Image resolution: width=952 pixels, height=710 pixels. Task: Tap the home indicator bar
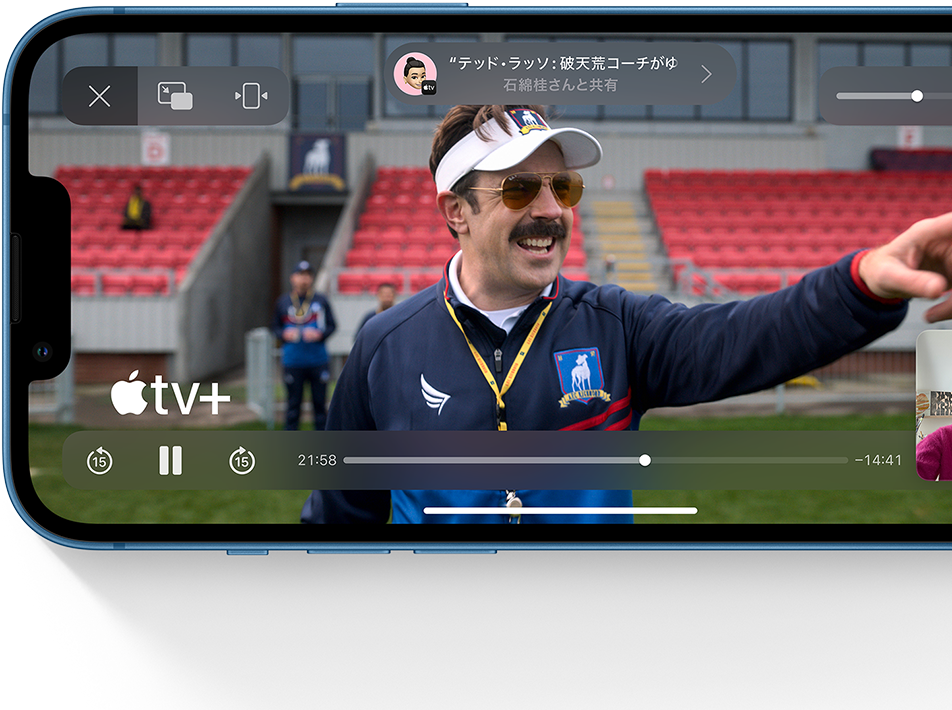tap(560, 511)
